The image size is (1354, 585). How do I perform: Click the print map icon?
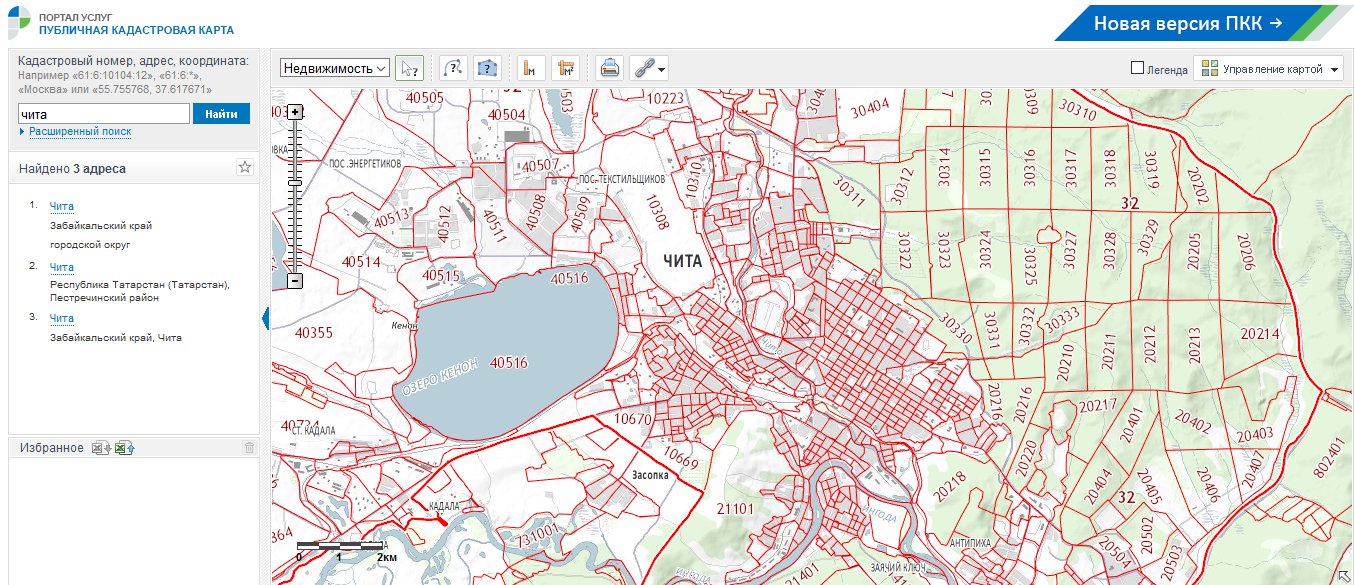[x=609, y=68]
